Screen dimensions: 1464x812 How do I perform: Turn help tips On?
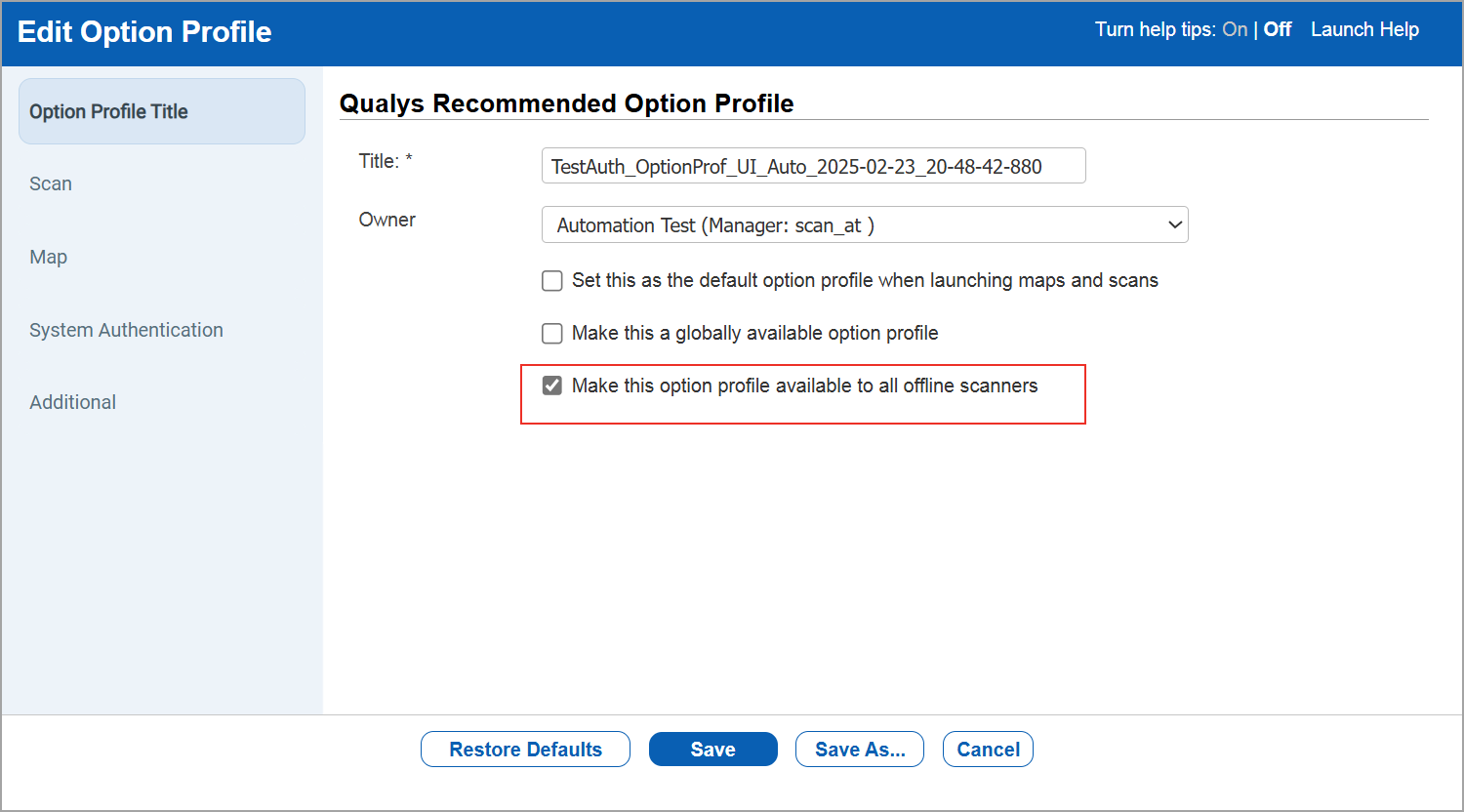click(1234, 29)
